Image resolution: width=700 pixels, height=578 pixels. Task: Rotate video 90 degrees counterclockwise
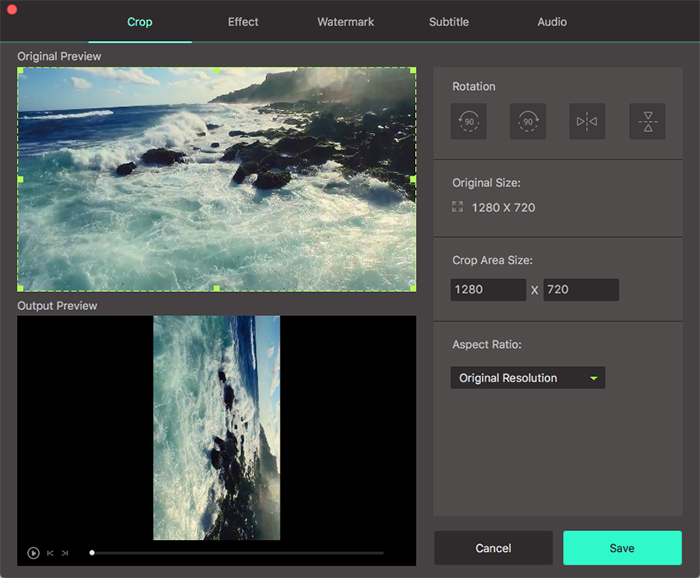pos(468,122)
